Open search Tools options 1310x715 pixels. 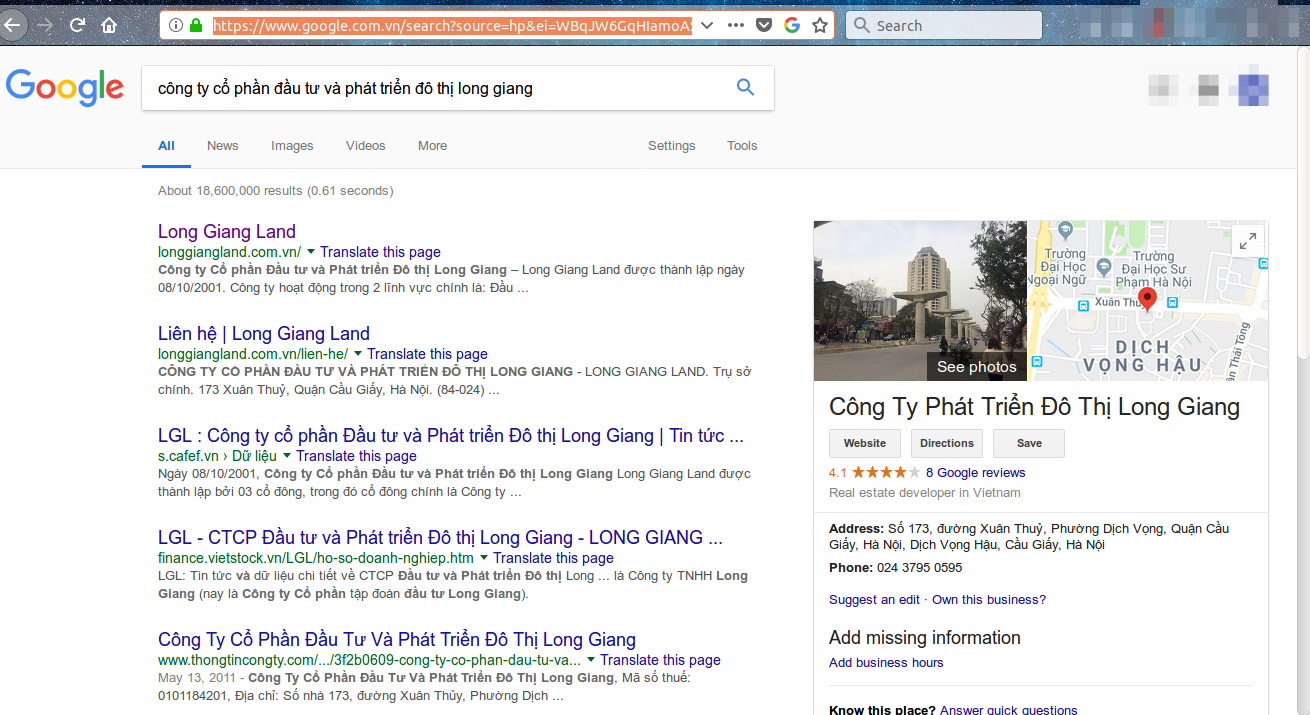742,146
